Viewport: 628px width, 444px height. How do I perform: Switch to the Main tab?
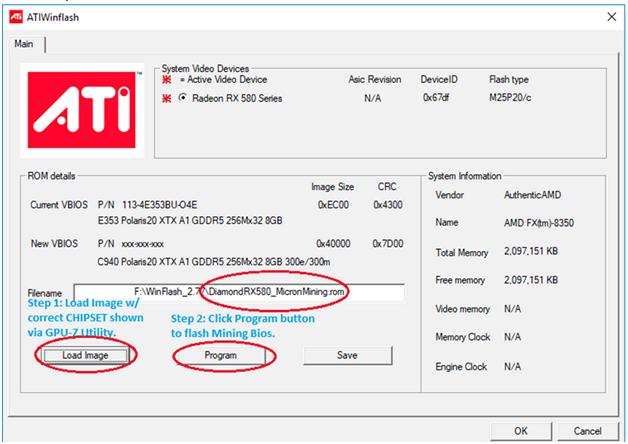pyautogui.click(x=24, y=44)
